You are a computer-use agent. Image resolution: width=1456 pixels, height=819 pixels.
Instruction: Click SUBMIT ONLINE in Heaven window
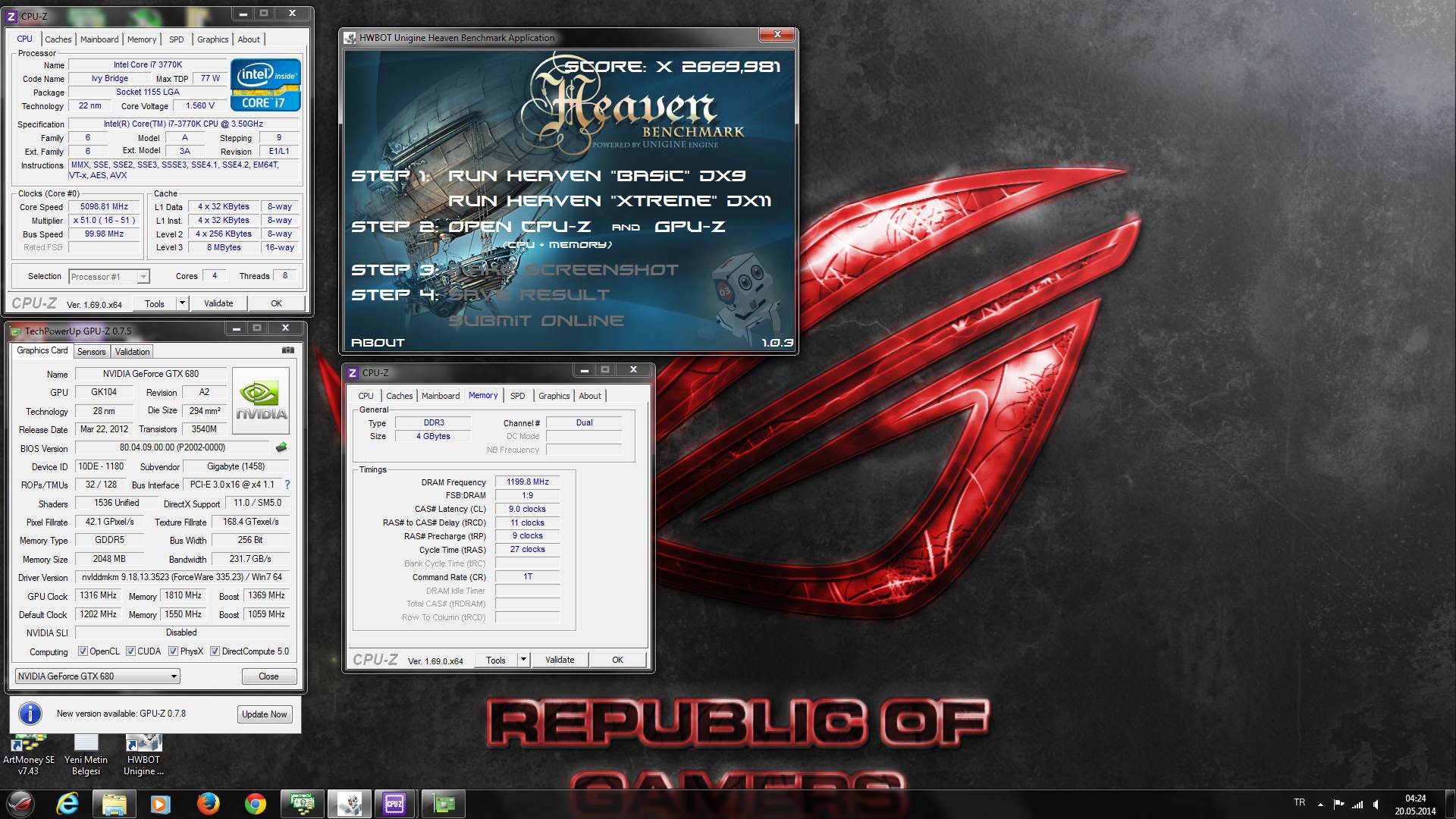tap(536, 321)
